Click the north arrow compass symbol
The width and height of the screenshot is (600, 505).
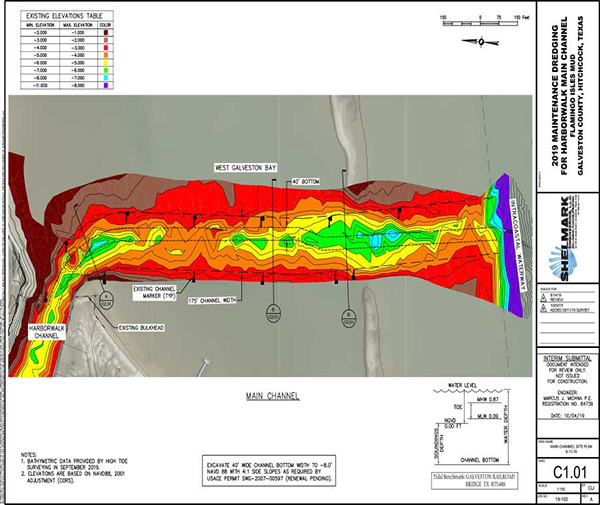pos(484,41)
